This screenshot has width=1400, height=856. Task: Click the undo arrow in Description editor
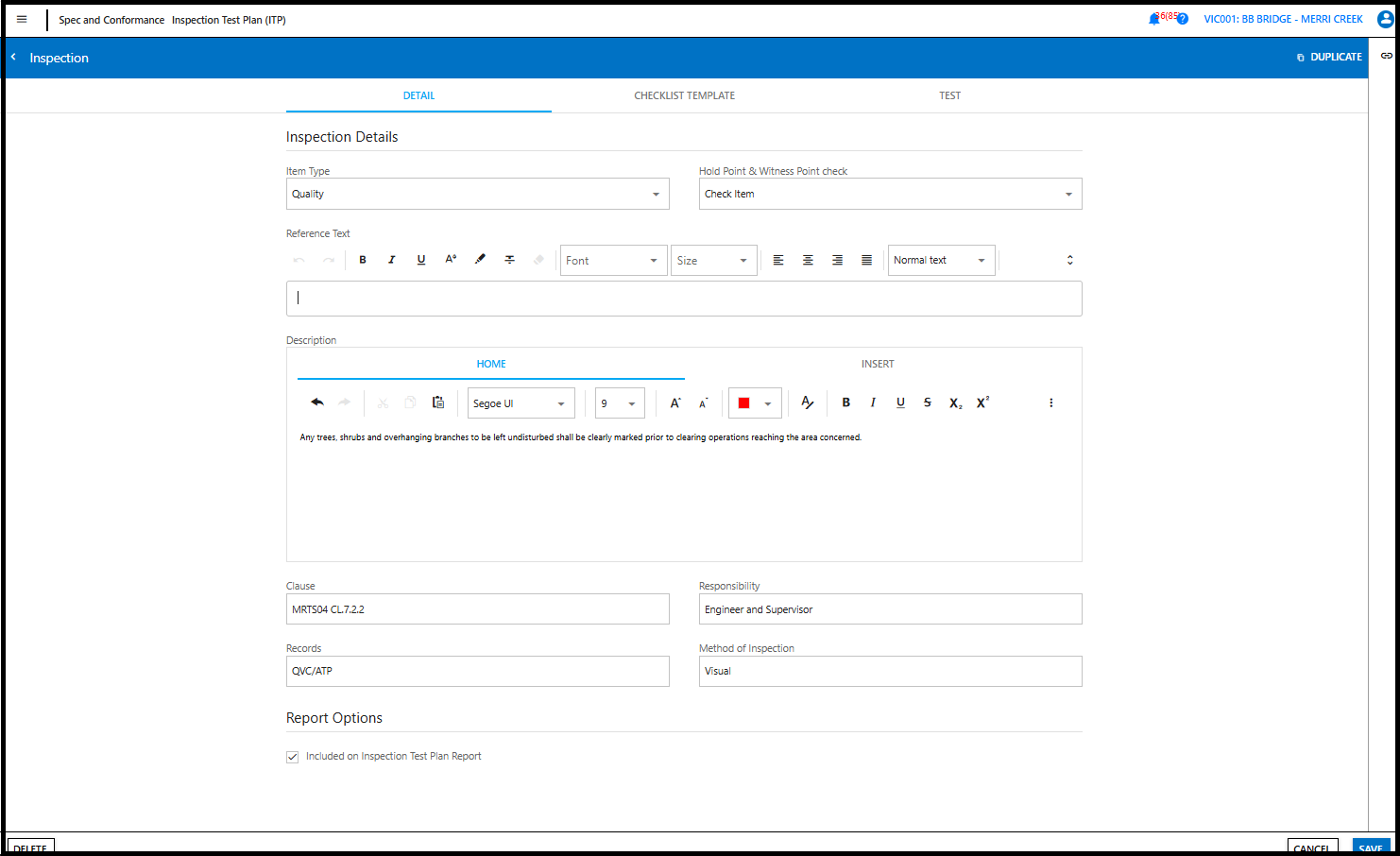tap(318, 402)
